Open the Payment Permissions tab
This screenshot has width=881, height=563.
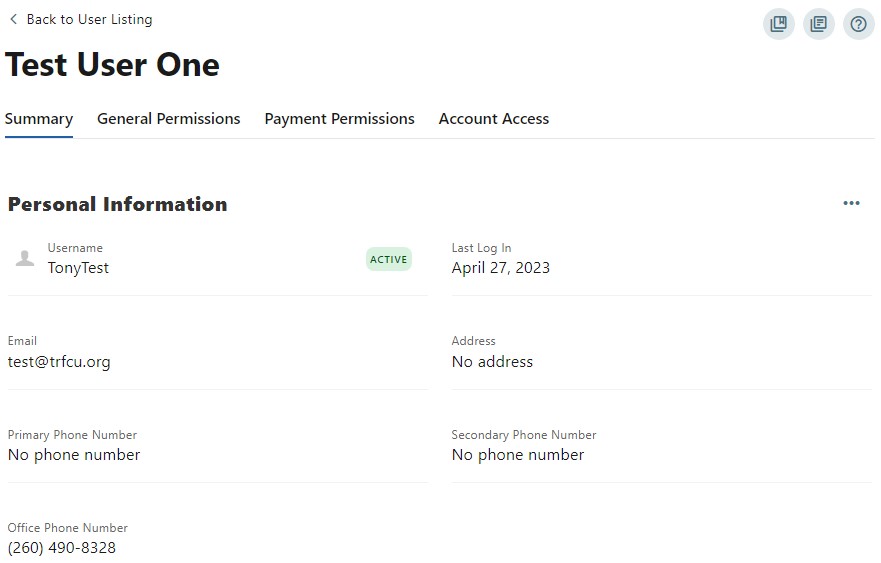tap(339, 119)
